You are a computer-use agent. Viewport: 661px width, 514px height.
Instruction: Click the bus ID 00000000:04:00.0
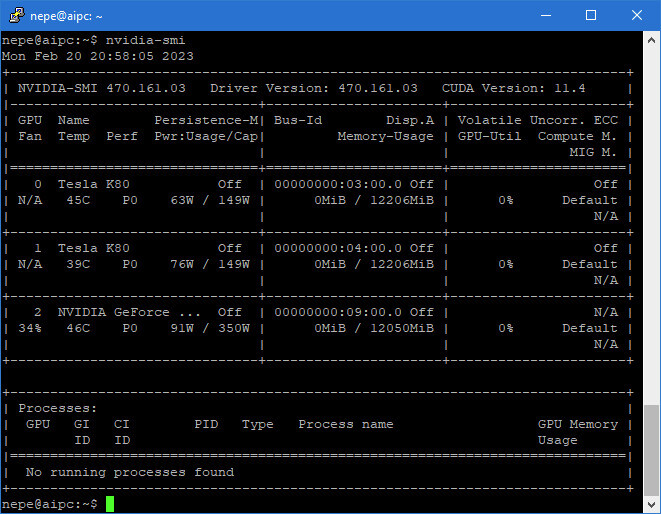point(338,248)
